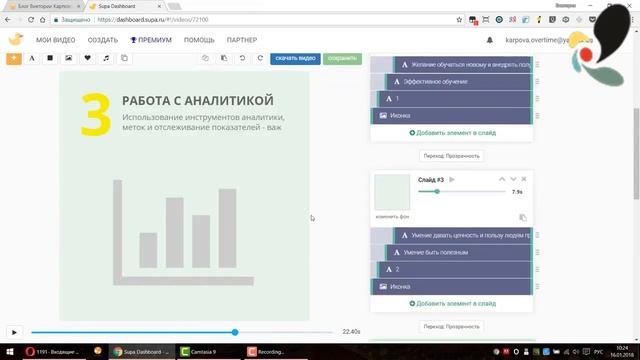Delete Слайд #3 with the X
The height and width of the screenshot is (360, 640).
tap(524, 179)
